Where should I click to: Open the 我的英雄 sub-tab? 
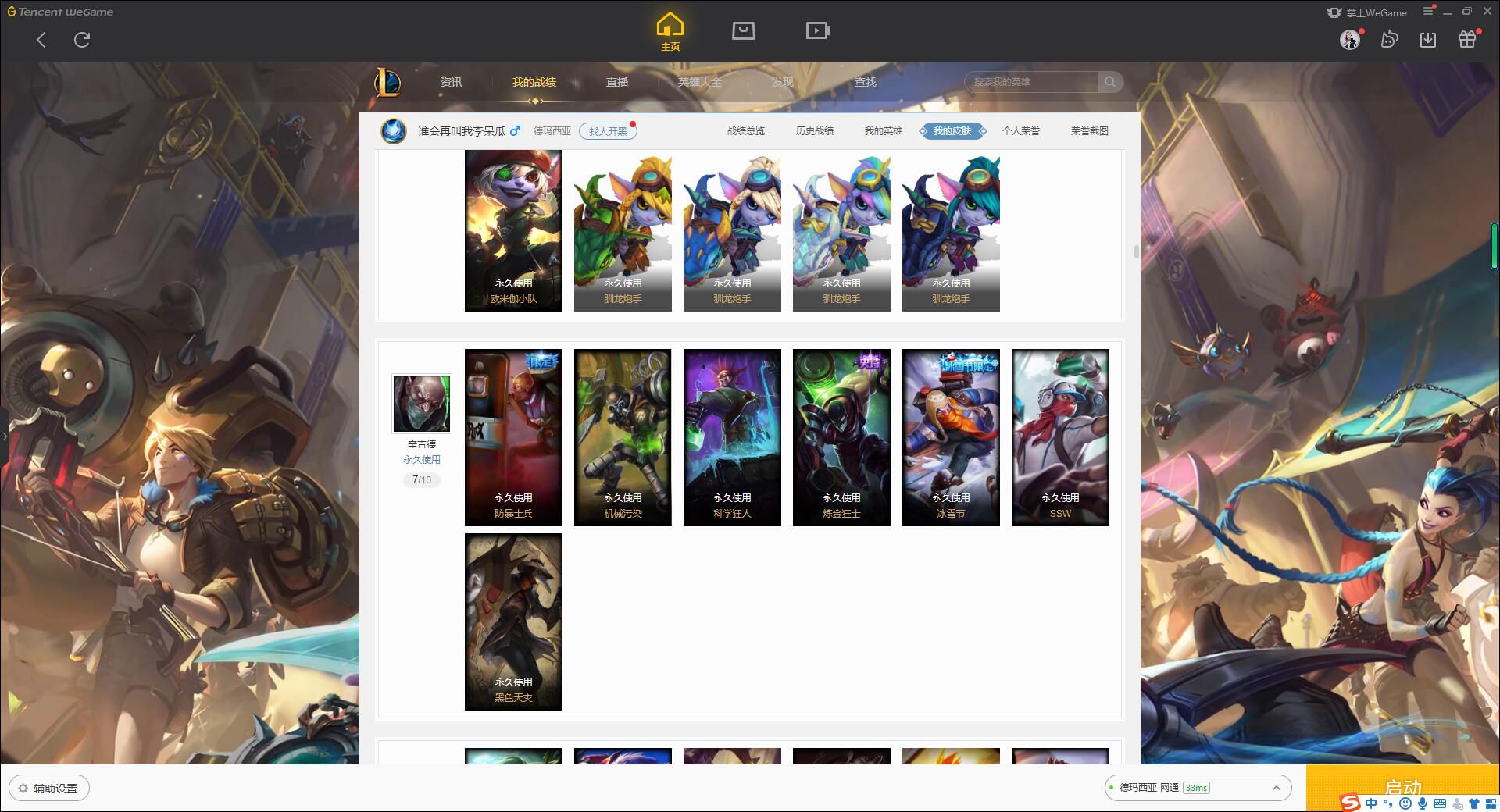[884, 131]
